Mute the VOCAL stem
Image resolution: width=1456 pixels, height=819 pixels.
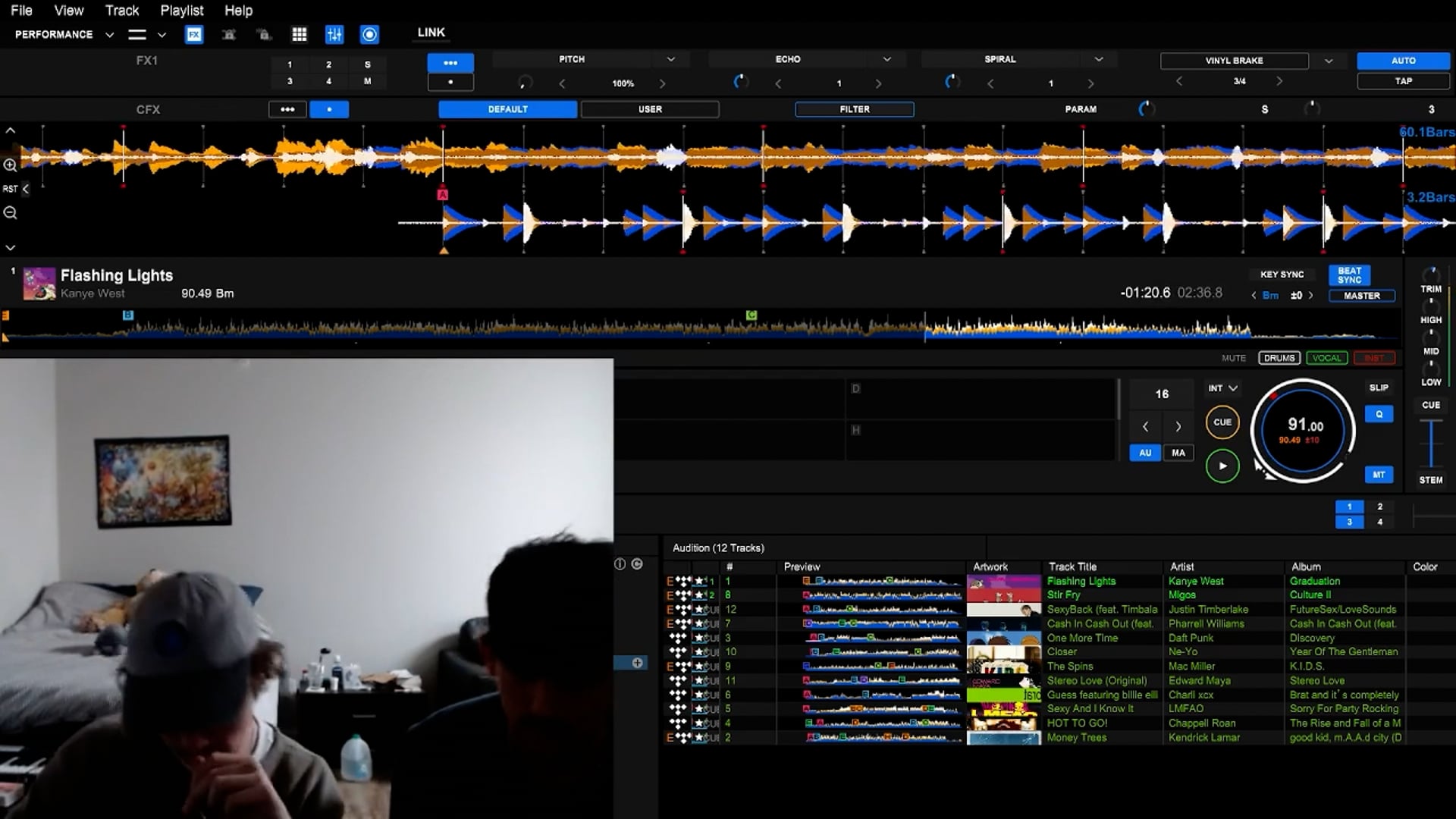(1326, 358)
